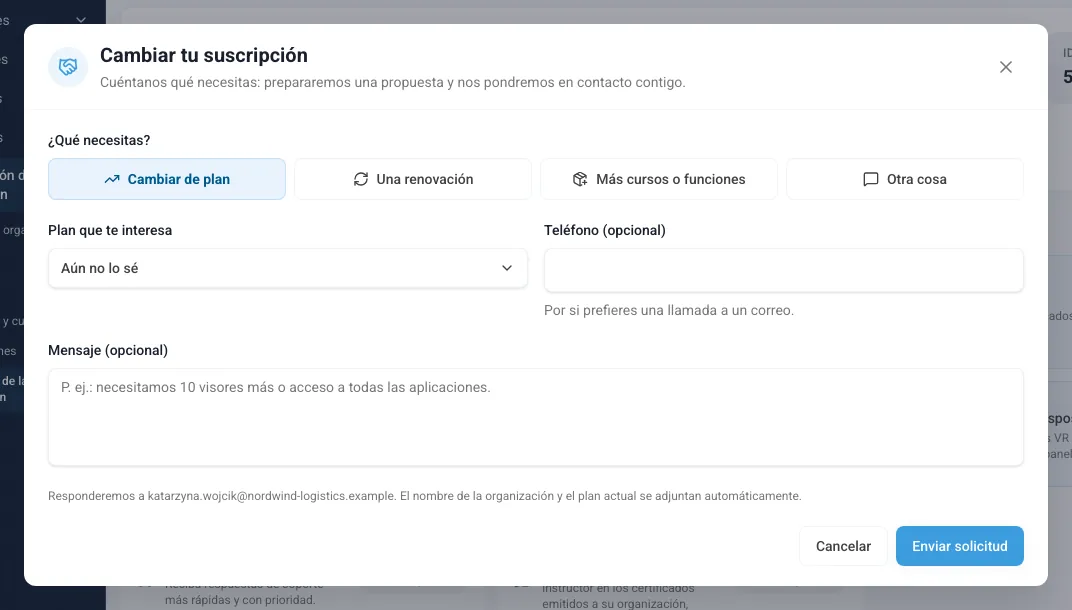The image size is (1072, 610).
Task: Click the "Cambiar tu suscripción" heading
Action: coord(204,55)
